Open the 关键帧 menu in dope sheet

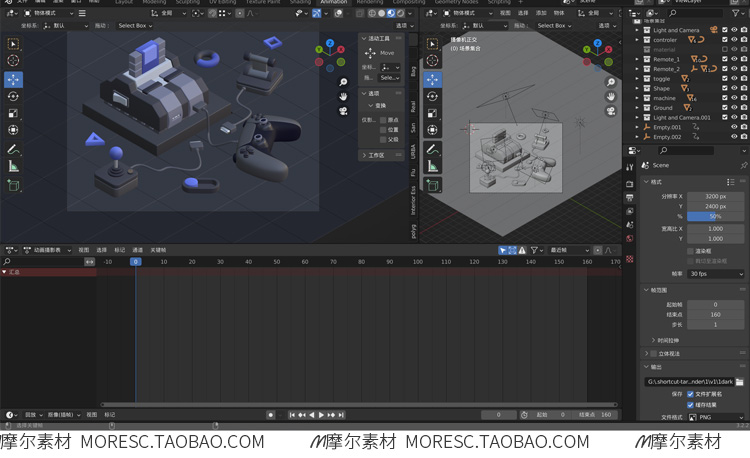coord(158,250)
